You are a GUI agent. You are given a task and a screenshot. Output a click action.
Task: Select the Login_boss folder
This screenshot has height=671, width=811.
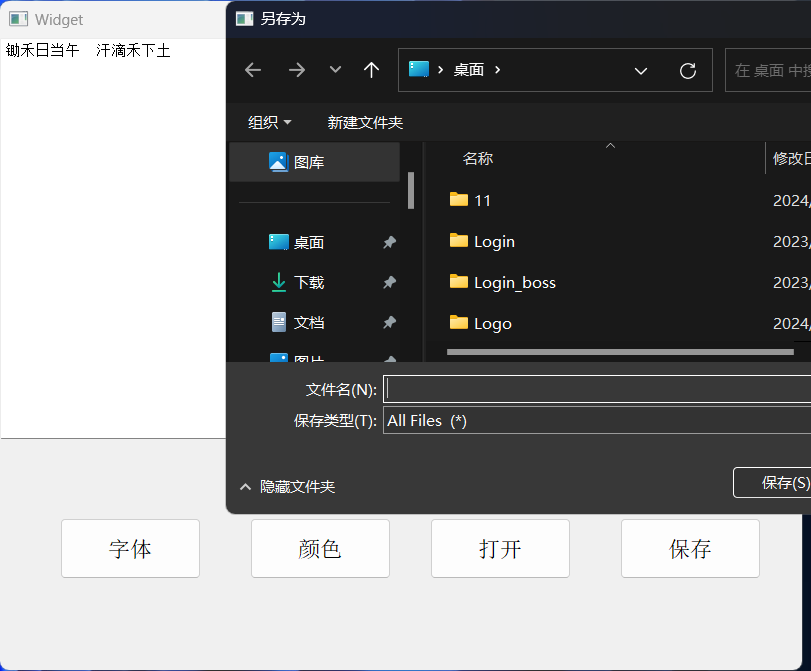514,282
